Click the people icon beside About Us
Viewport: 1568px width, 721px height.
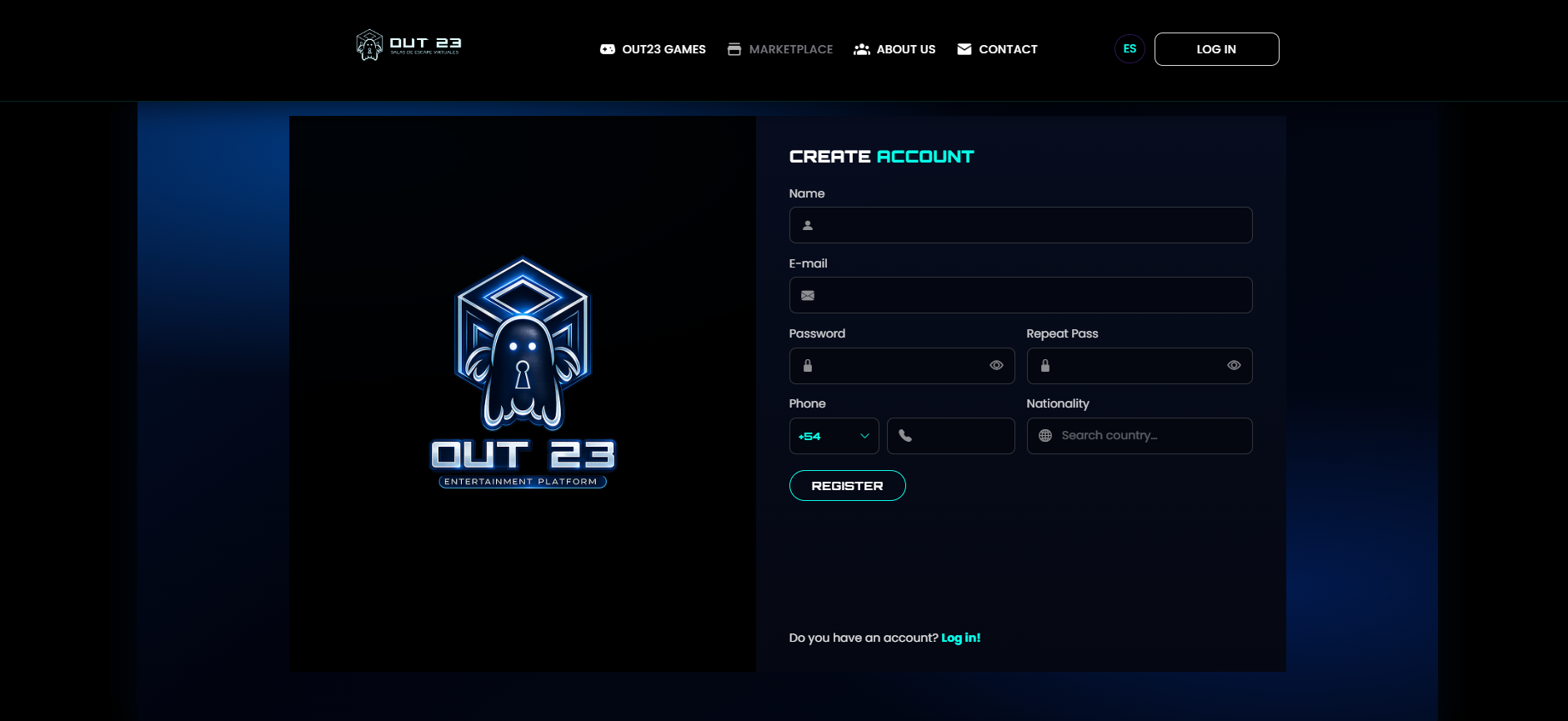[862, 49]
